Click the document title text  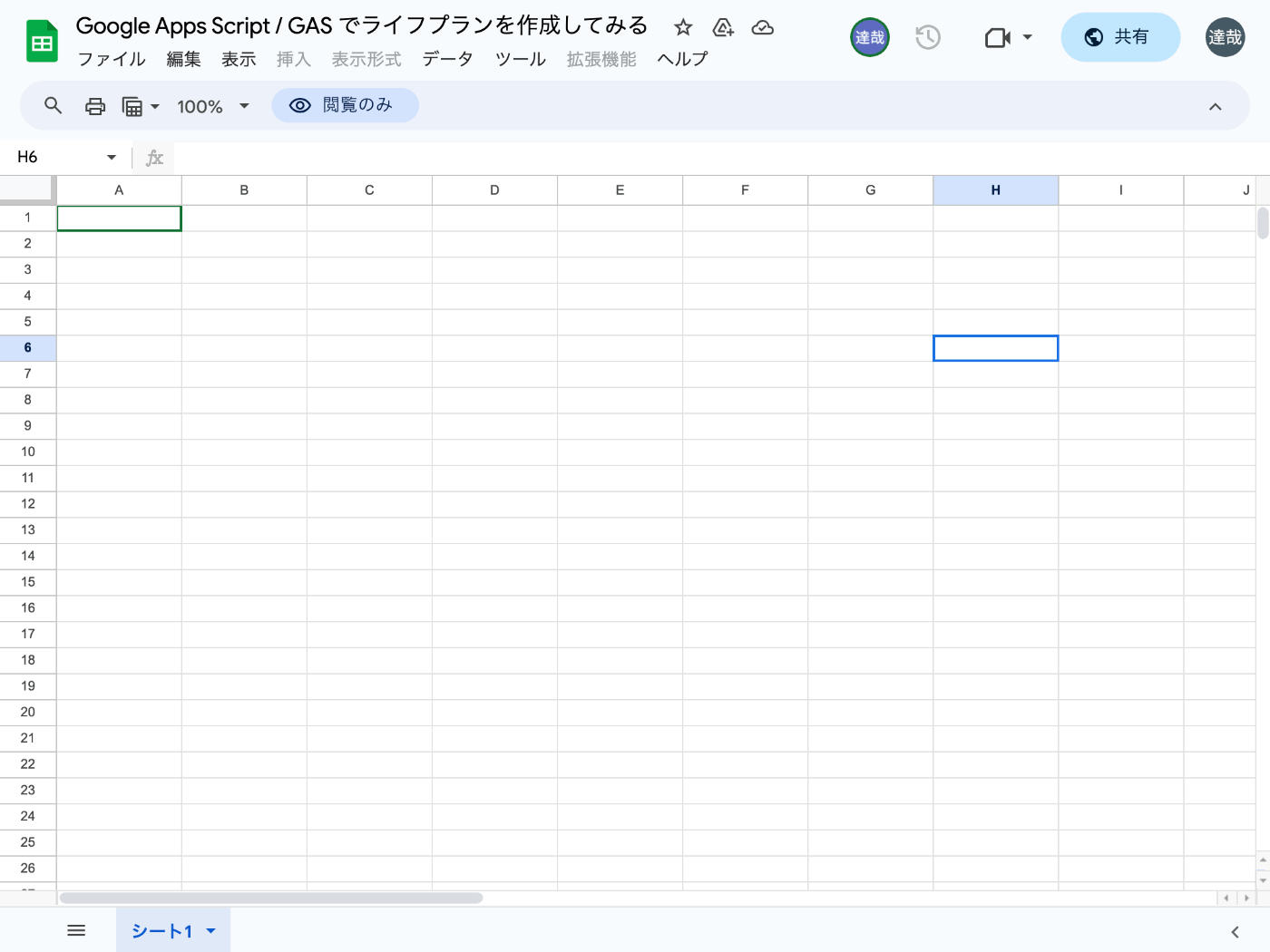click(x=362, y=25)
